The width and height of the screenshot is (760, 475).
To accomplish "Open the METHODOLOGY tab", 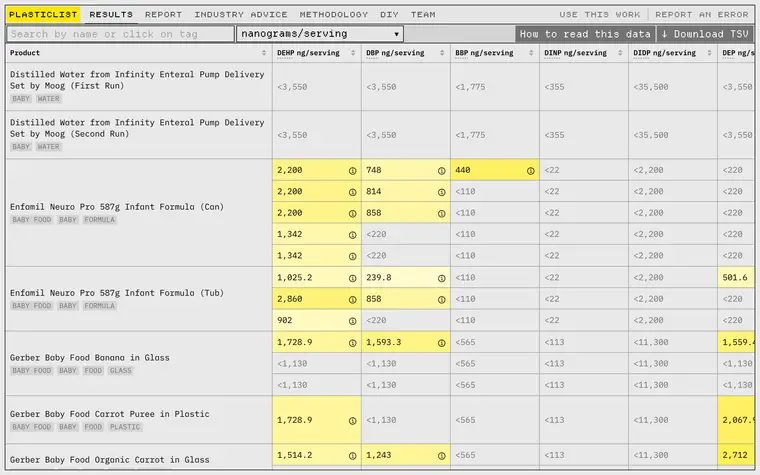I will click(333, 15).
